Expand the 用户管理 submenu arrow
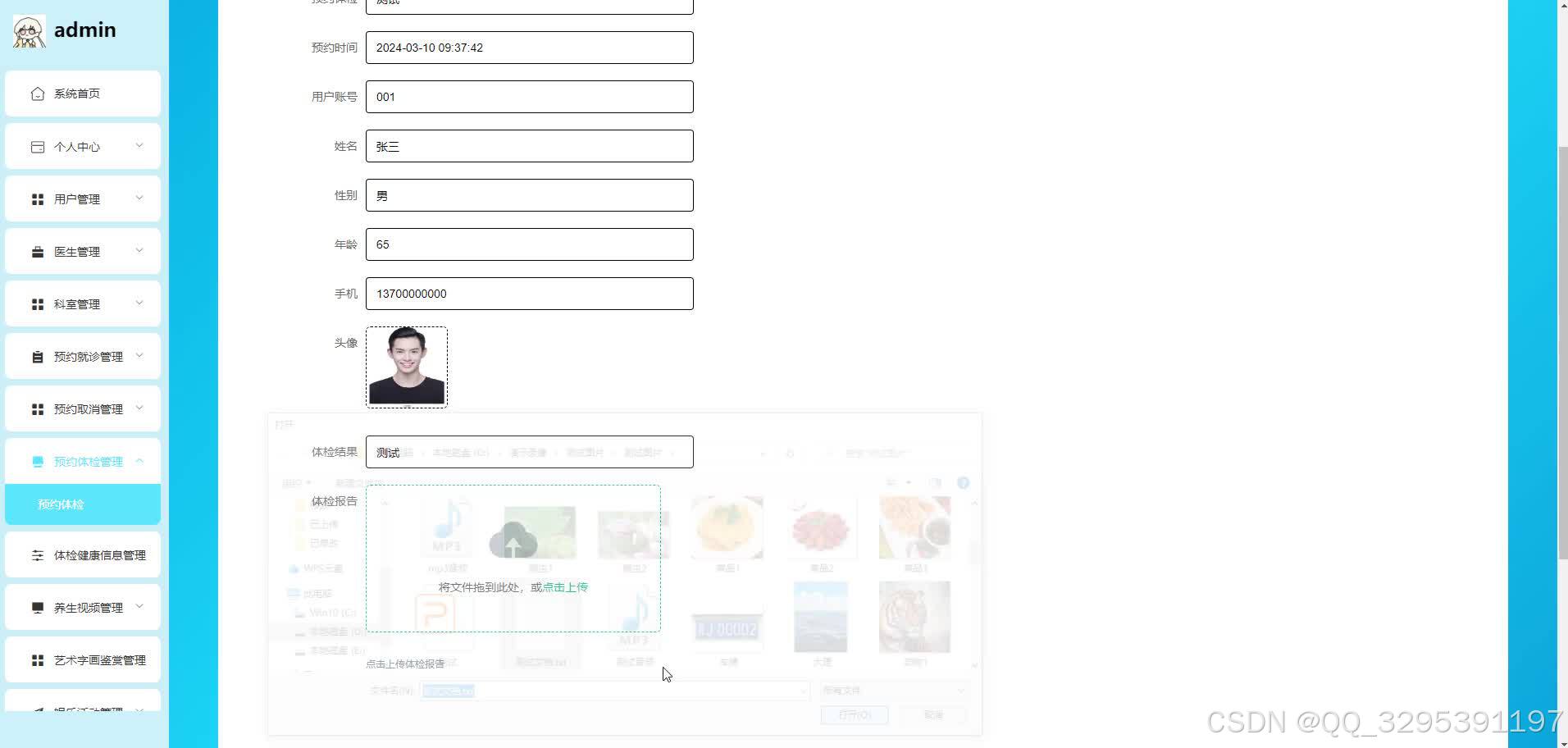 [x=139, y=198]
